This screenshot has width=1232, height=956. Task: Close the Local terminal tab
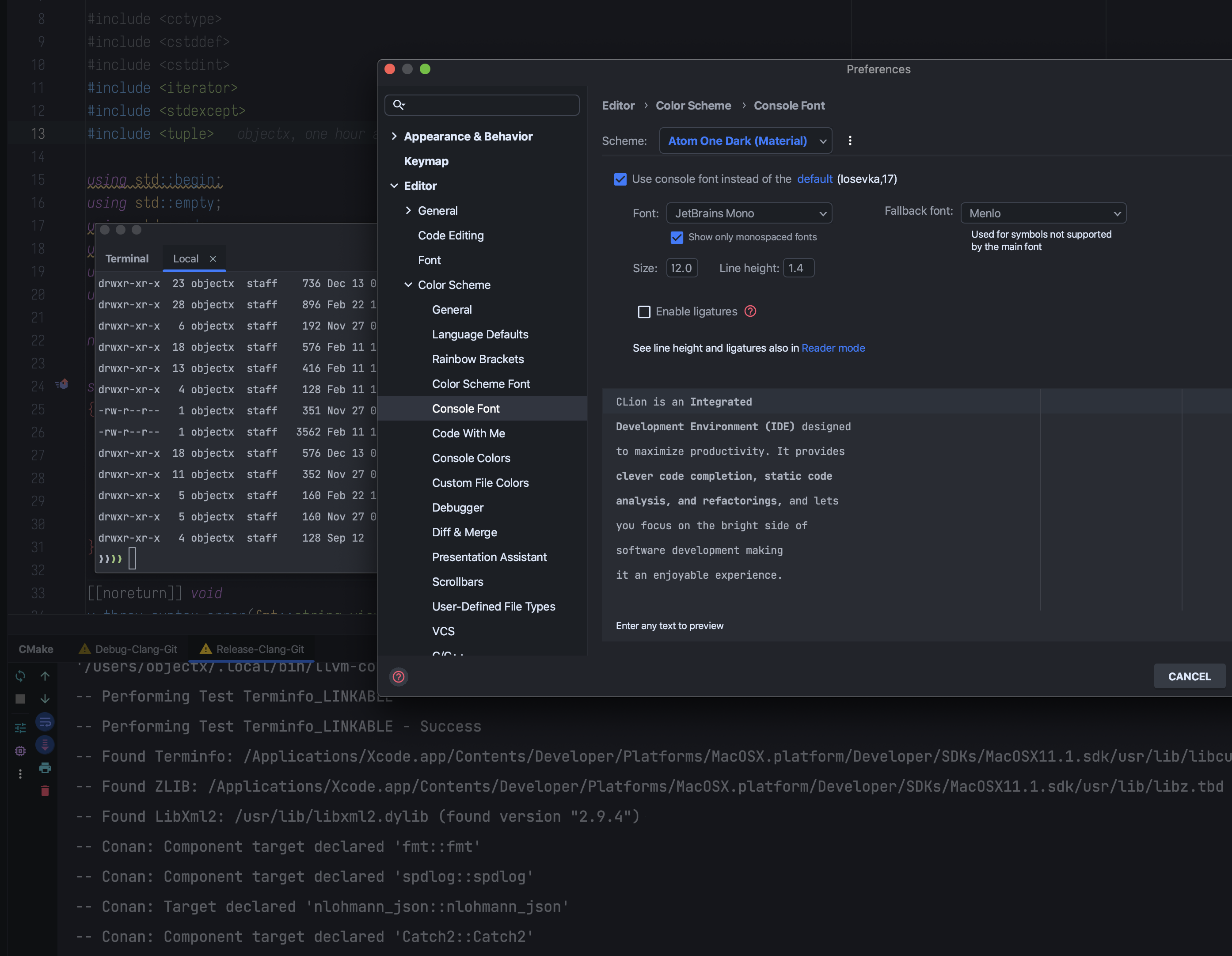coord(213,259)
